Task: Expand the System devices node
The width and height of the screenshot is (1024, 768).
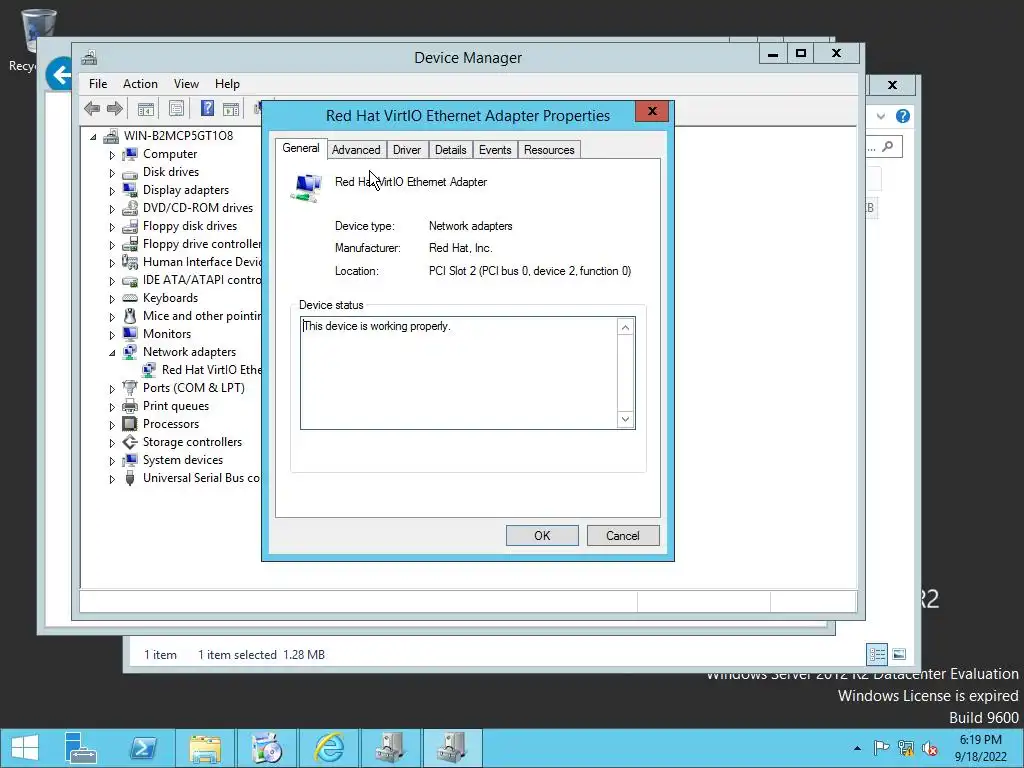Action: 112,460
